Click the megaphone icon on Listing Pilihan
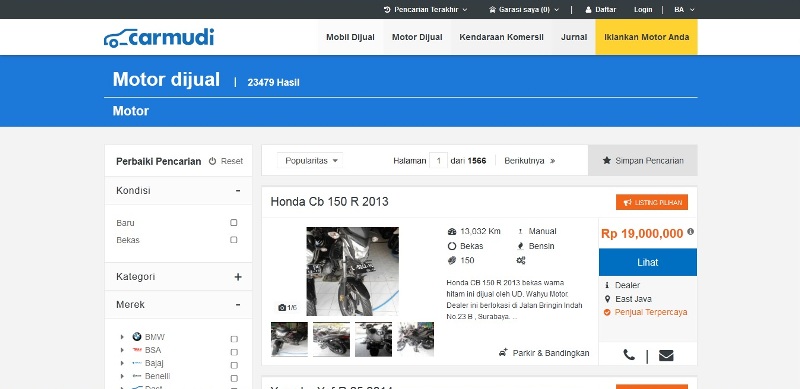The image size is (800, 389). click(x=628, y=203)
